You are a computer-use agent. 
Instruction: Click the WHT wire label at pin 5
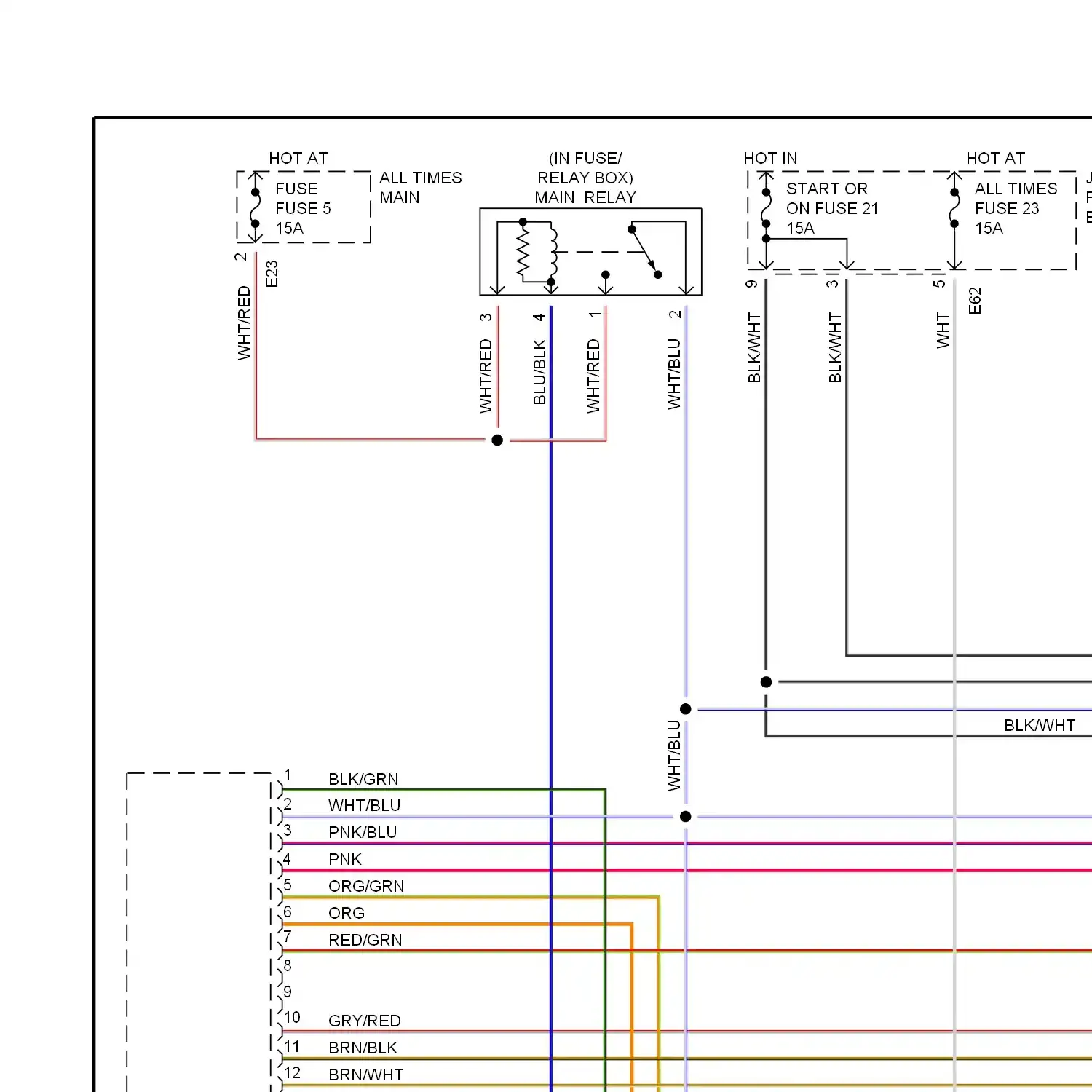(x=943, y=331)
